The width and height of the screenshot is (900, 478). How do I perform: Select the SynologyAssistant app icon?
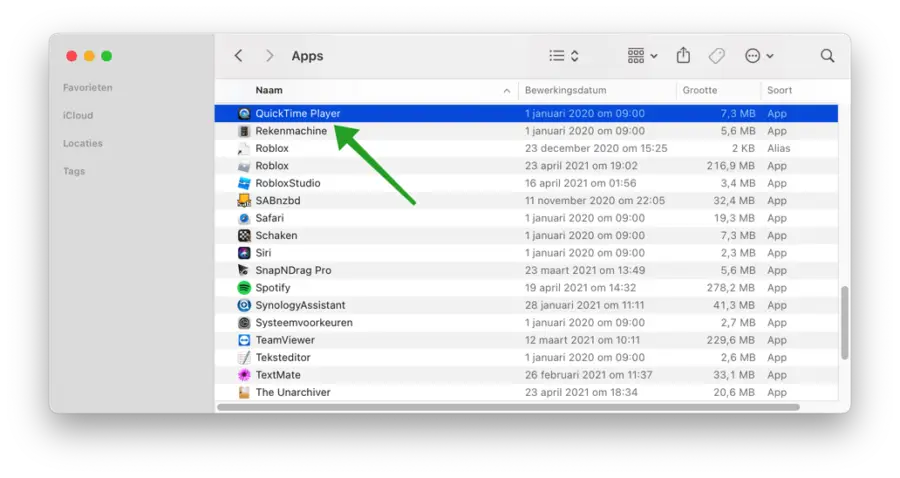click(244, 305)
